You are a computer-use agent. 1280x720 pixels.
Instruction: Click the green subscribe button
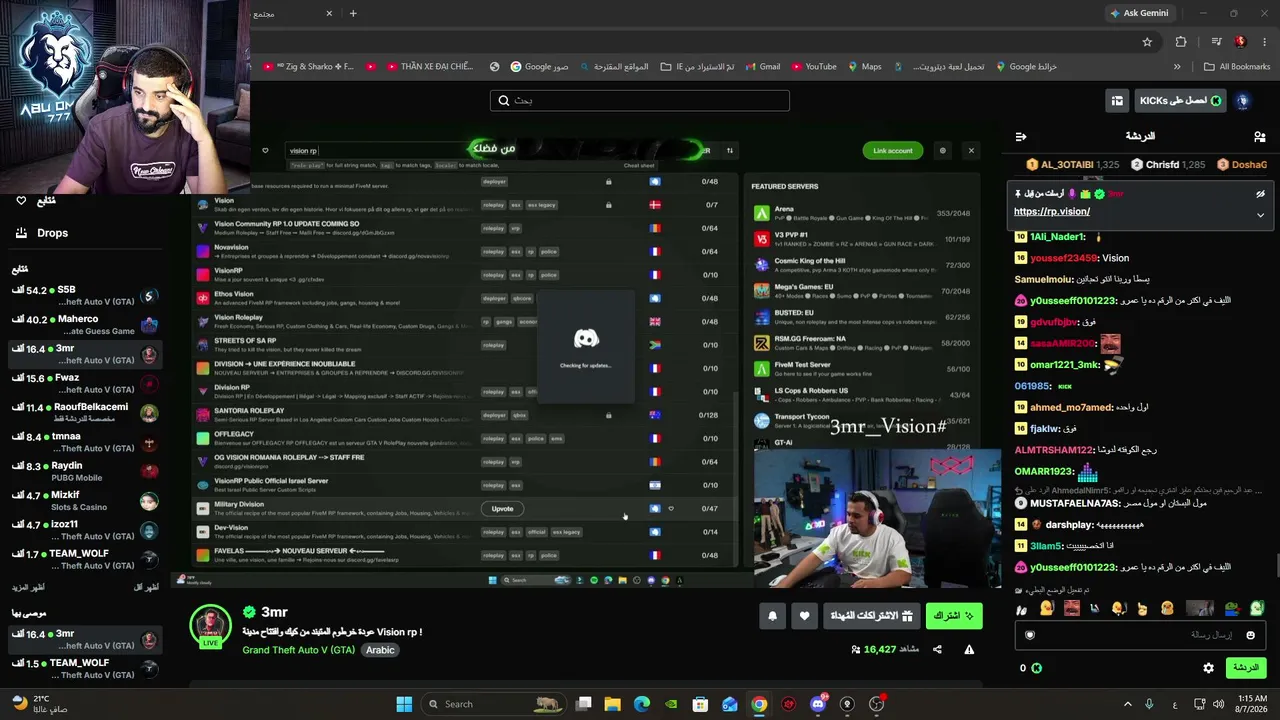click(954, 616)
